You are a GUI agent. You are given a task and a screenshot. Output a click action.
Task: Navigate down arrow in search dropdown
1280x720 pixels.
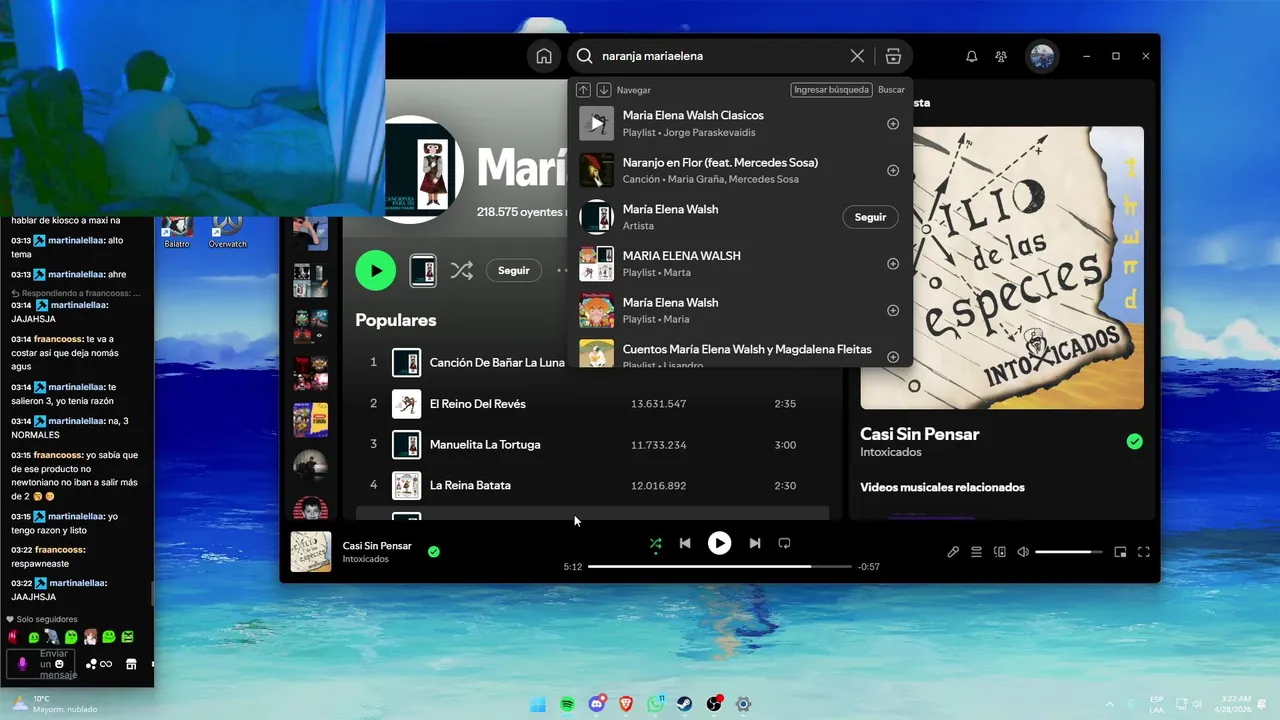pyautogui.click(x=604, y=90)
